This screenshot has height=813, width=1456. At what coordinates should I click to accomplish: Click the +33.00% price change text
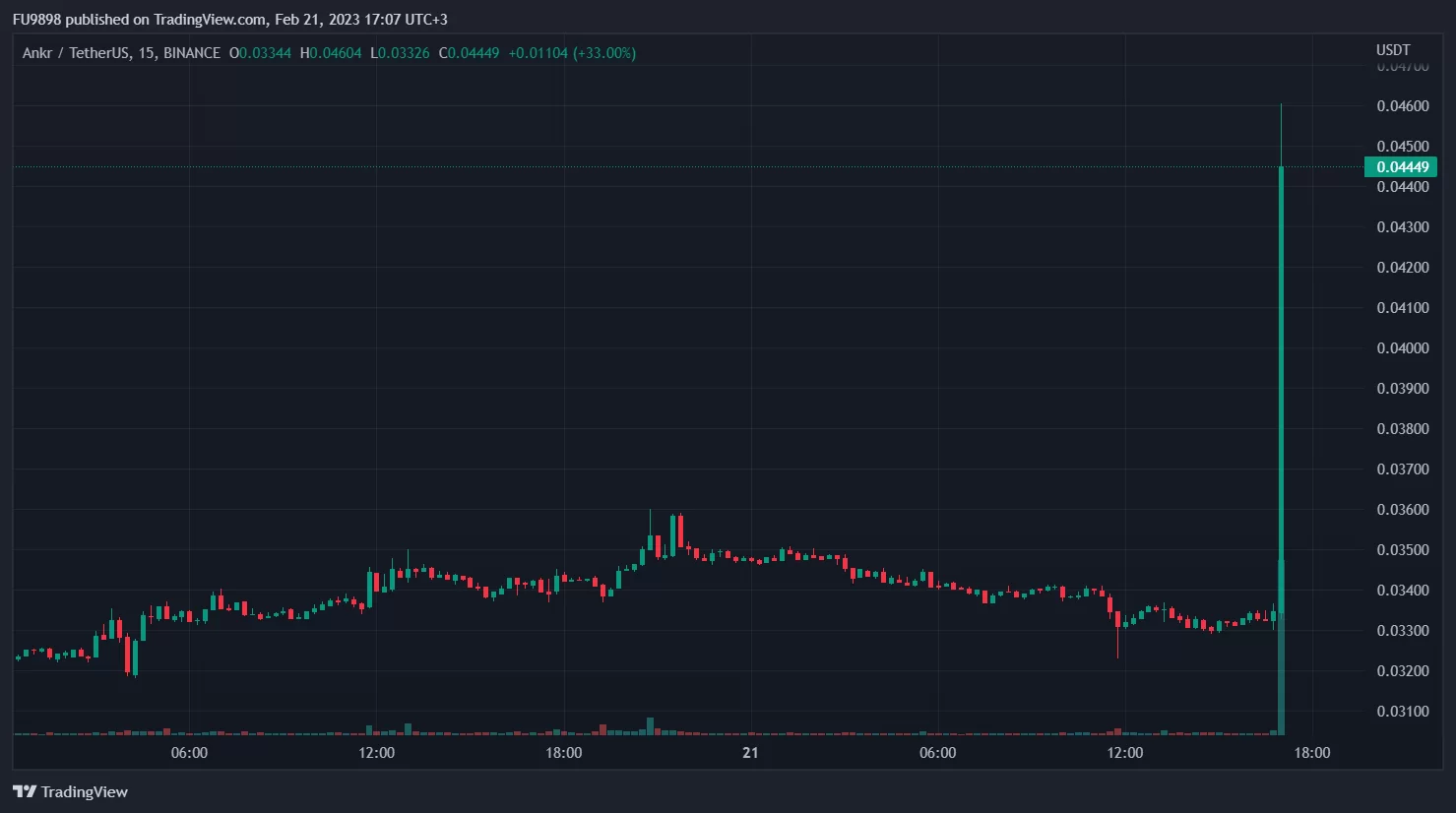[604, 53]
